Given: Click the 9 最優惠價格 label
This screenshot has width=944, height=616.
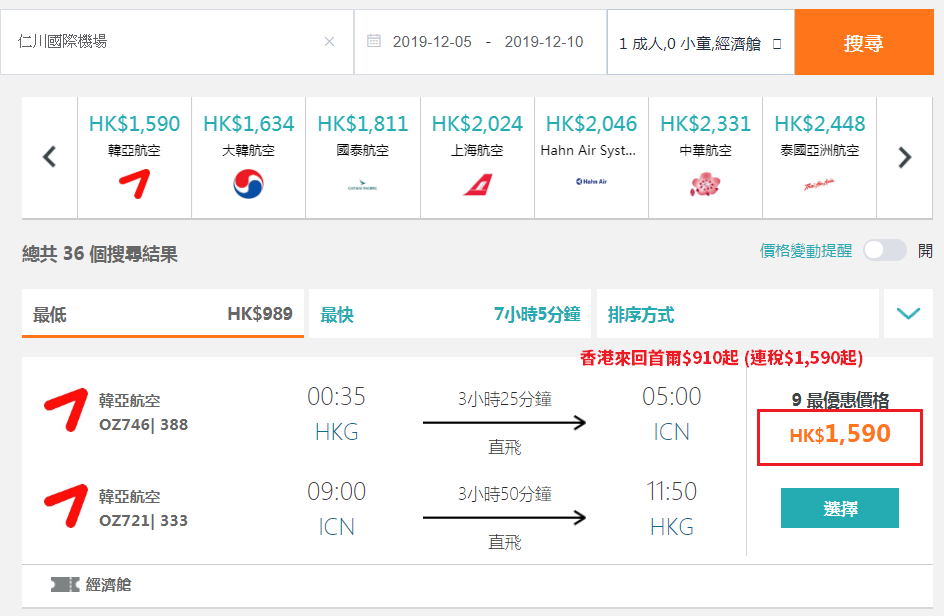Looking at the screenshot, I should tap(840, 400).
